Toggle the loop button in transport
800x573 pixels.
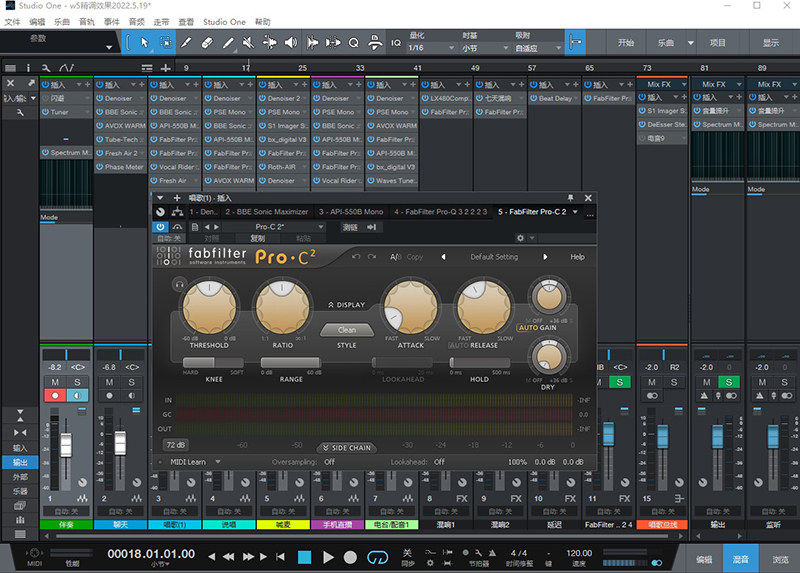378,557
